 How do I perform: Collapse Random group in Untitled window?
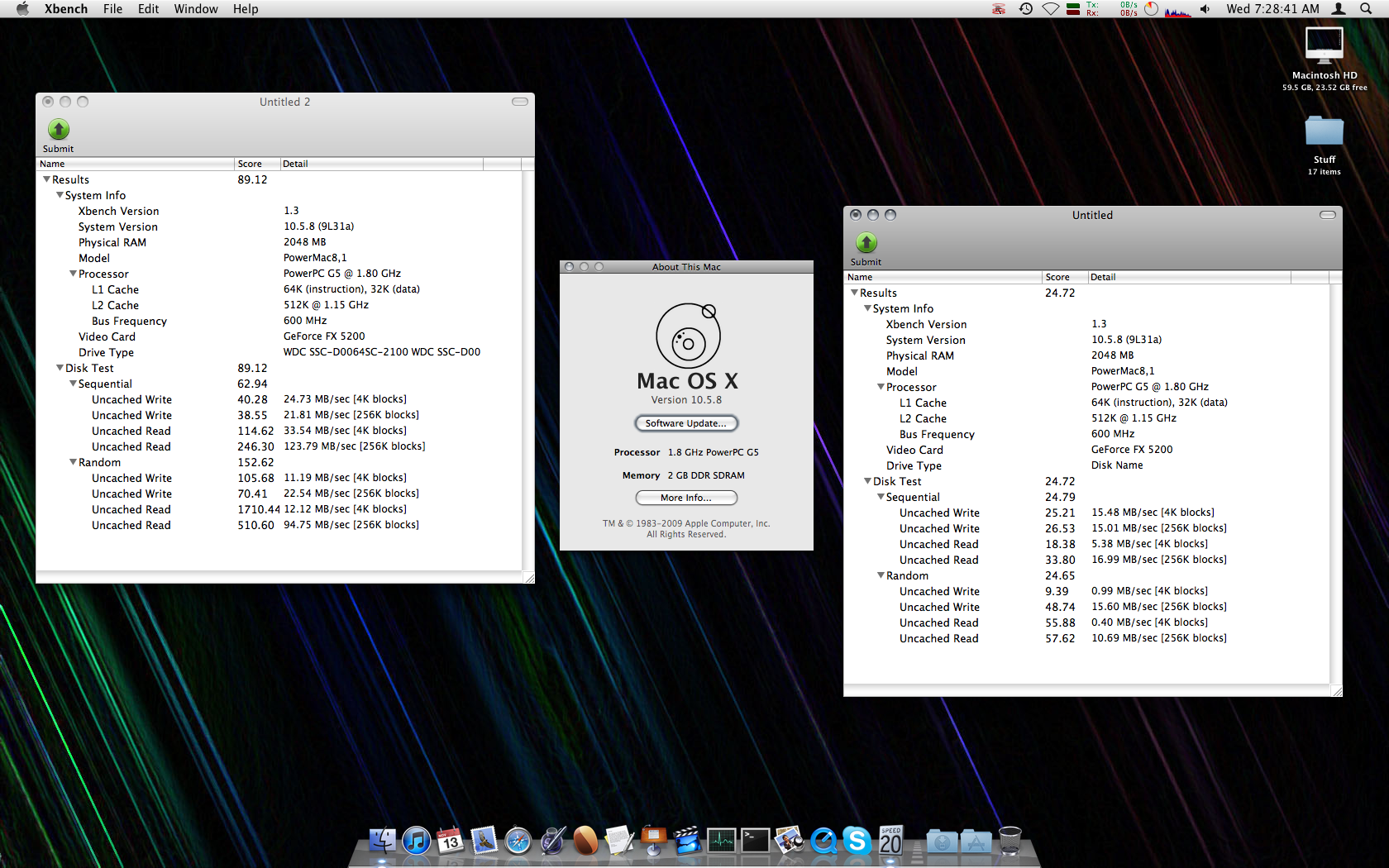[x=881, y=575]
